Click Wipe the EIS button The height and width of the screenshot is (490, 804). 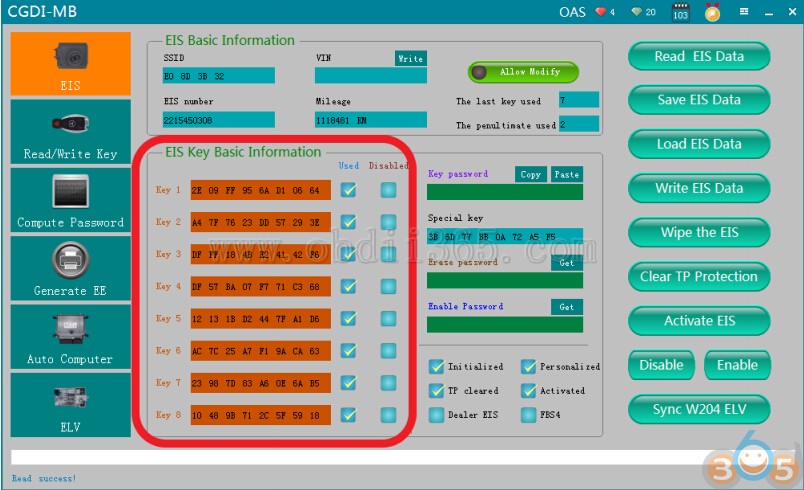(x=699, y=232)
